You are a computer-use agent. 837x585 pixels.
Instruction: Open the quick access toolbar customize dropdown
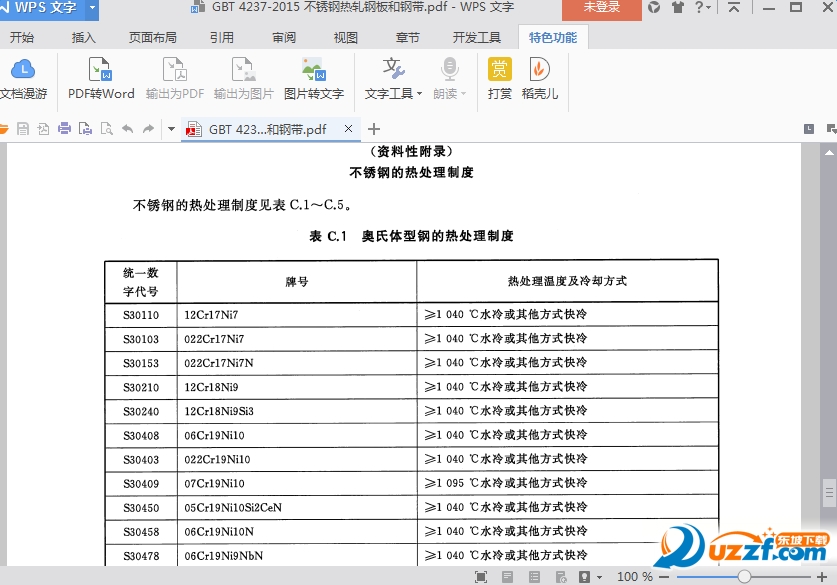pos(171,129)
